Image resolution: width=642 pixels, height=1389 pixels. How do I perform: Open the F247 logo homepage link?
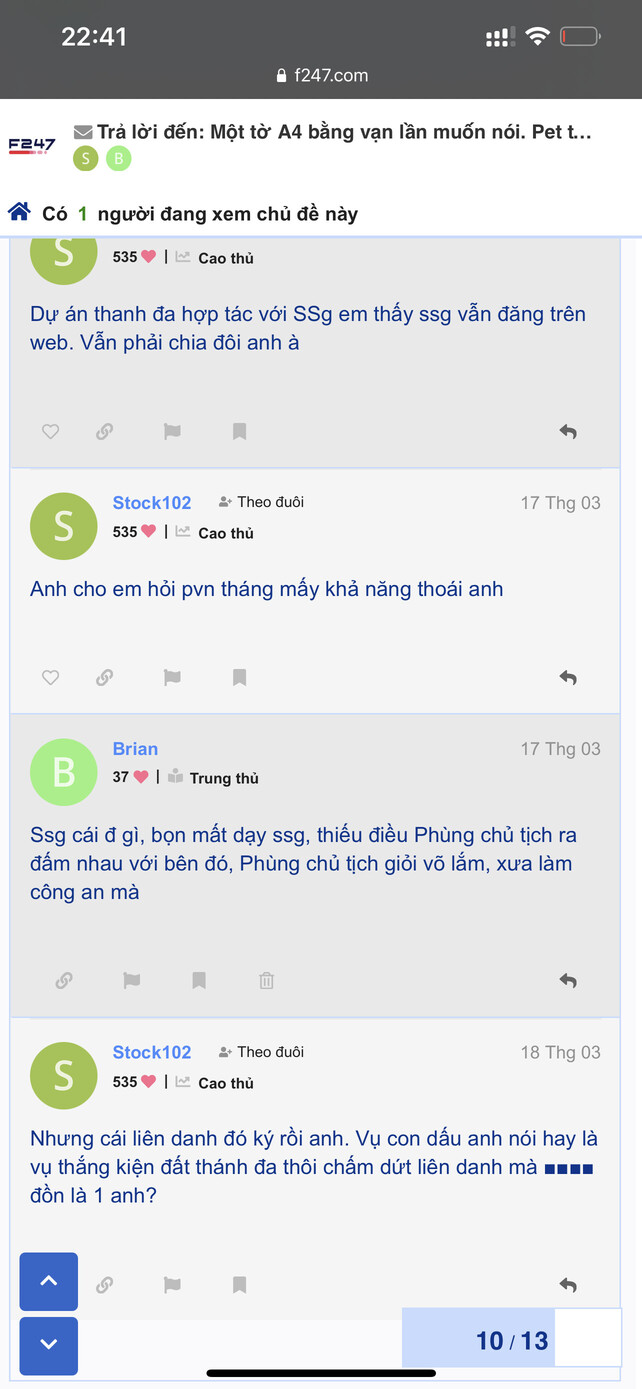32,146
